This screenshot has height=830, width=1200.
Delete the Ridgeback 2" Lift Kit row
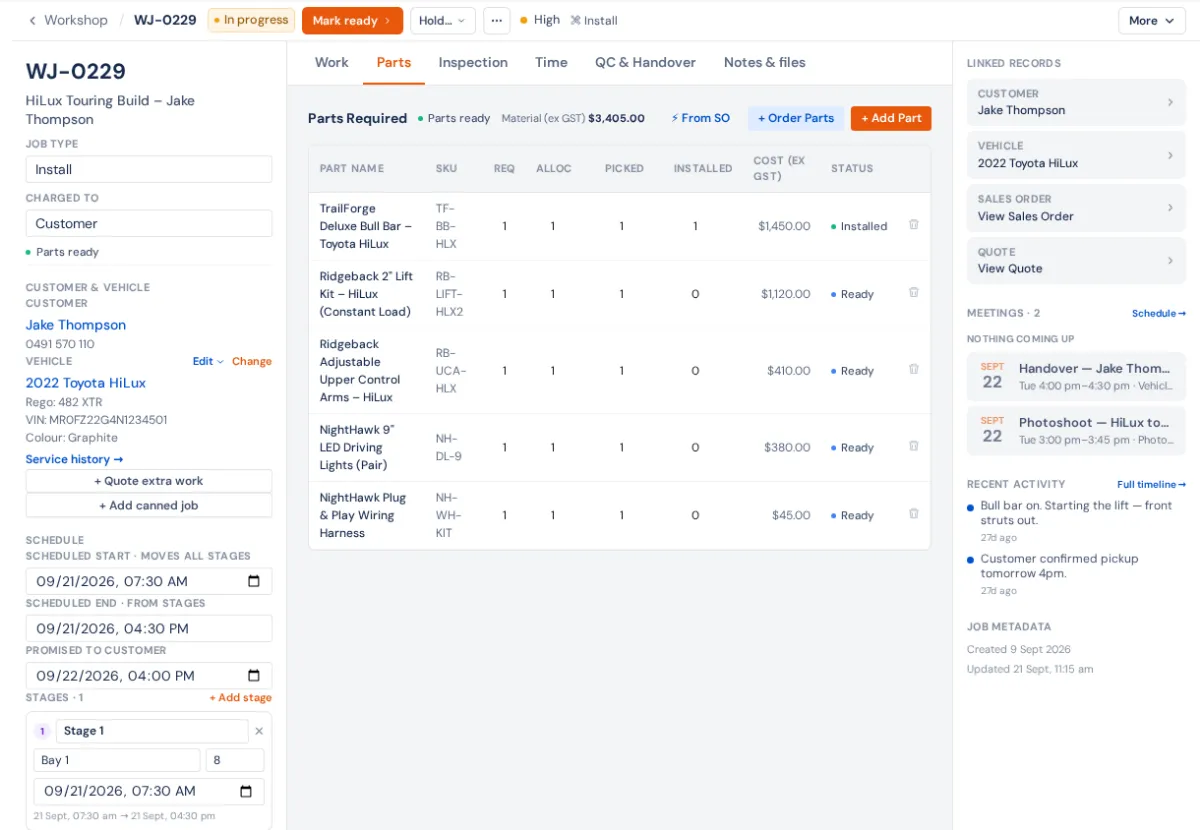point(913,293)
